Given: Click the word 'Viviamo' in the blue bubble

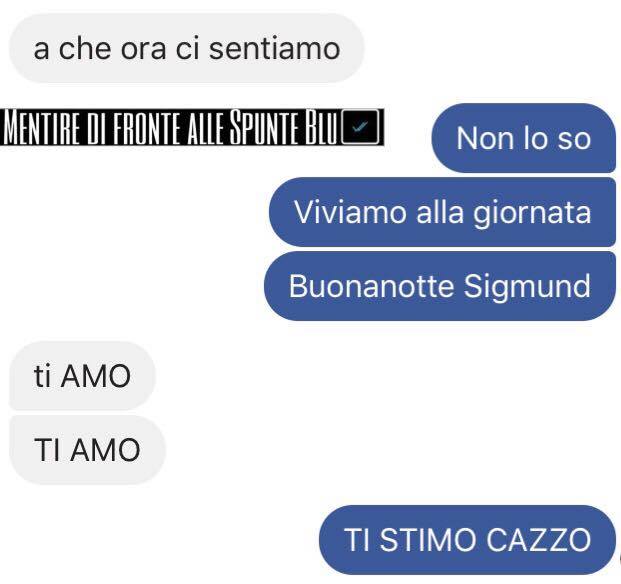Looking at the screenshot, I should [350, 212].
